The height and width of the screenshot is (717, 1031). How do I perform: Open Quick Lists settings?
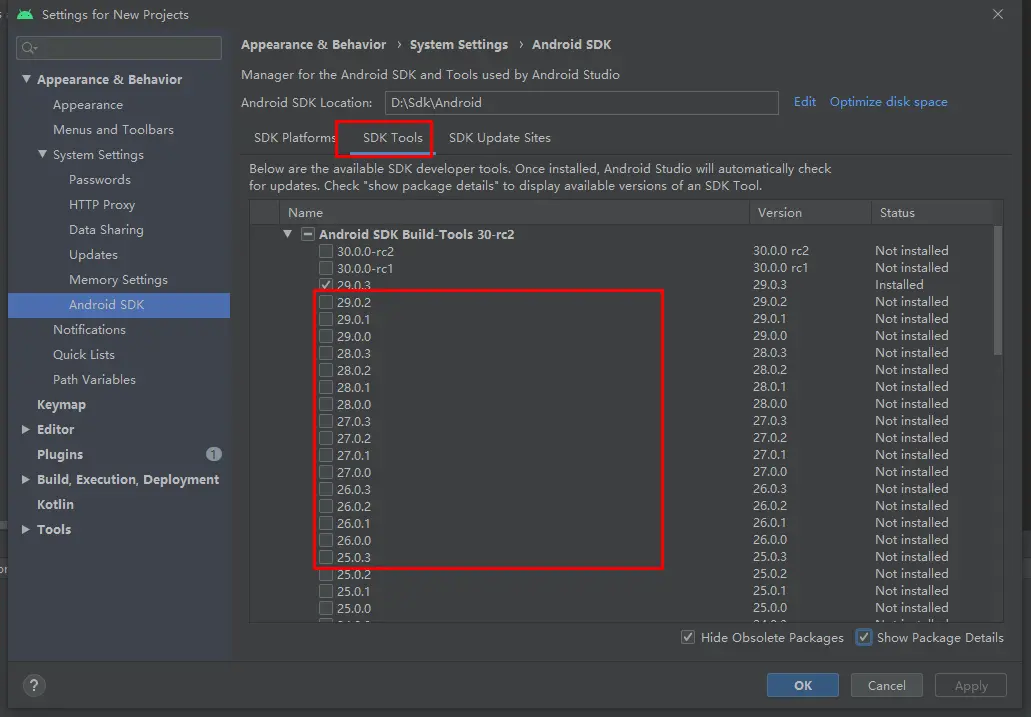point(84,355)
